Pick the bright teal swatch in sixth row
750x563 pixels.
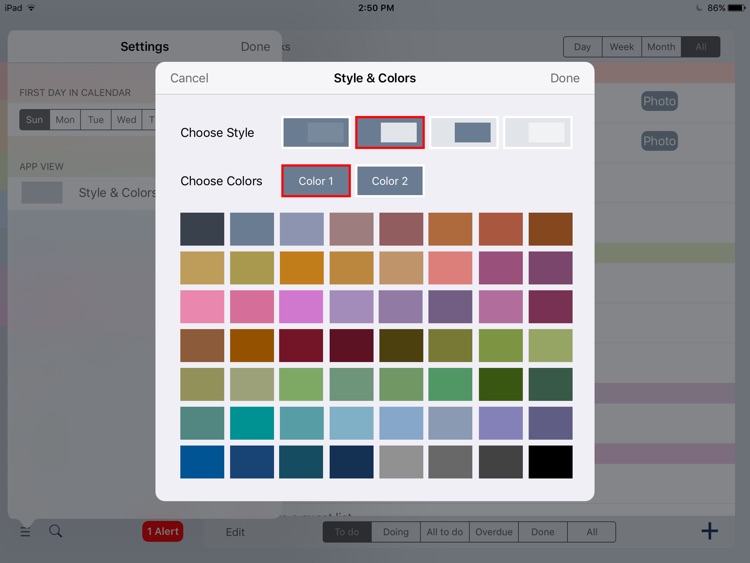point(252,423)
